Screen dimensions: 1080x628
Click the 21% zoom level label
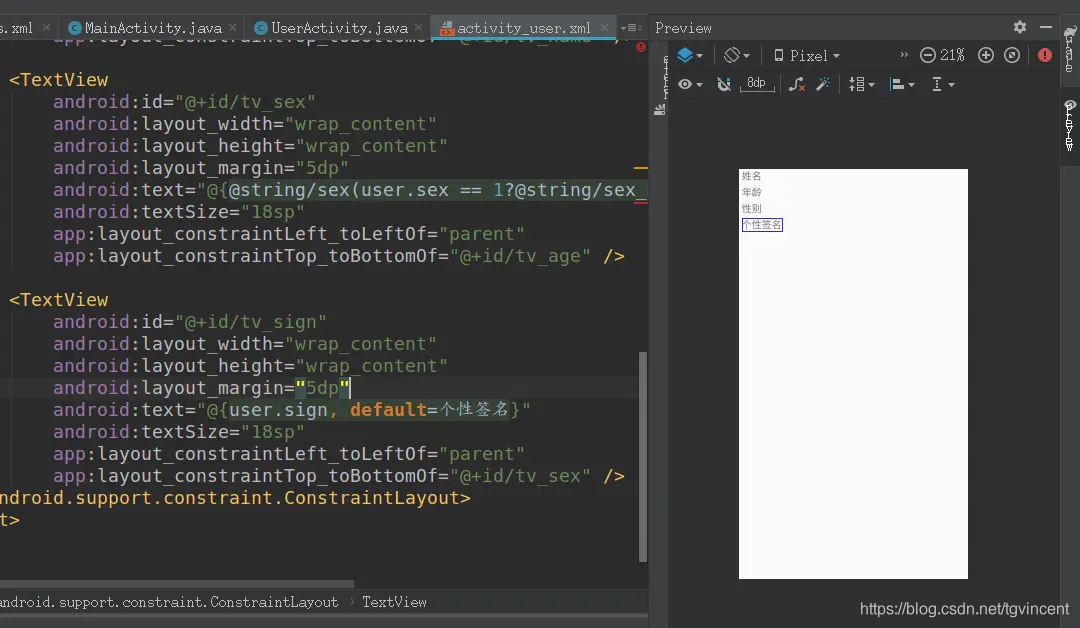click(x=952, y=55)
